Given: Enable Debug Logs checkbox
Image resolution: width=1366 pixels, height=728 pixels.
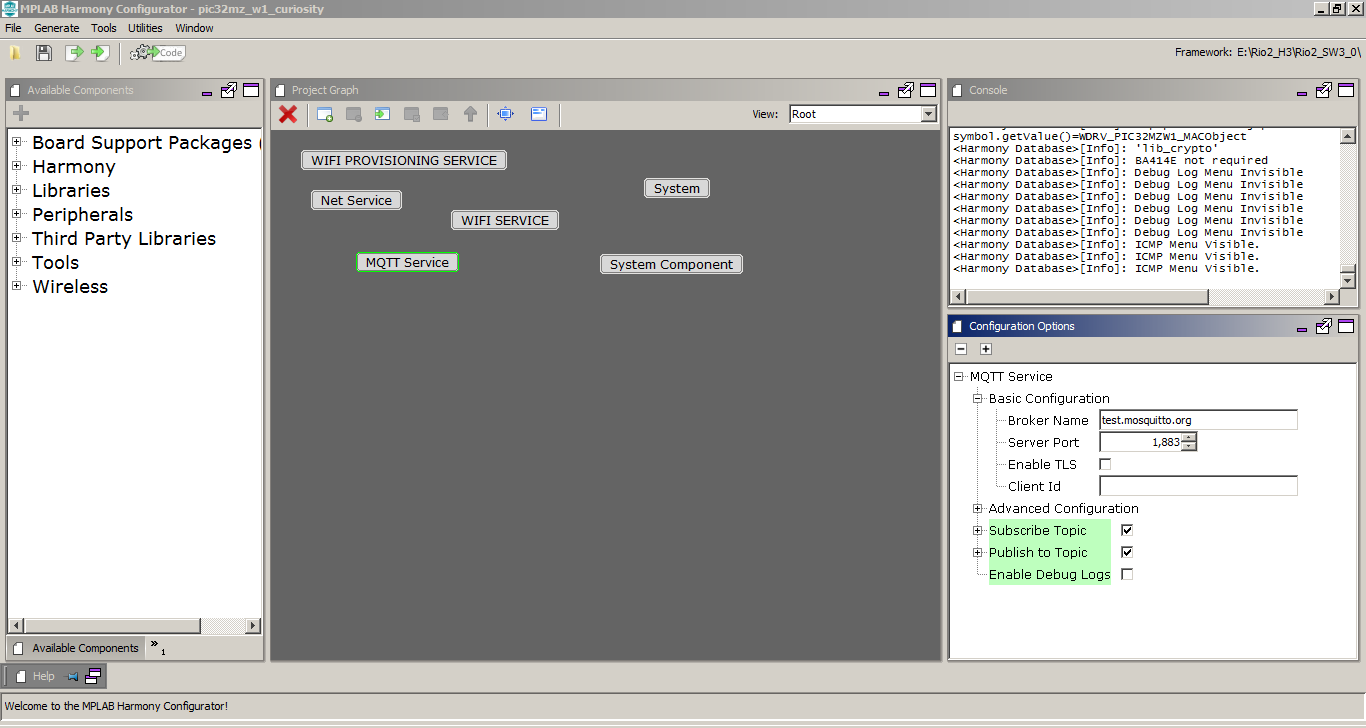Looking at the screenshot, I should [1127, 574].
